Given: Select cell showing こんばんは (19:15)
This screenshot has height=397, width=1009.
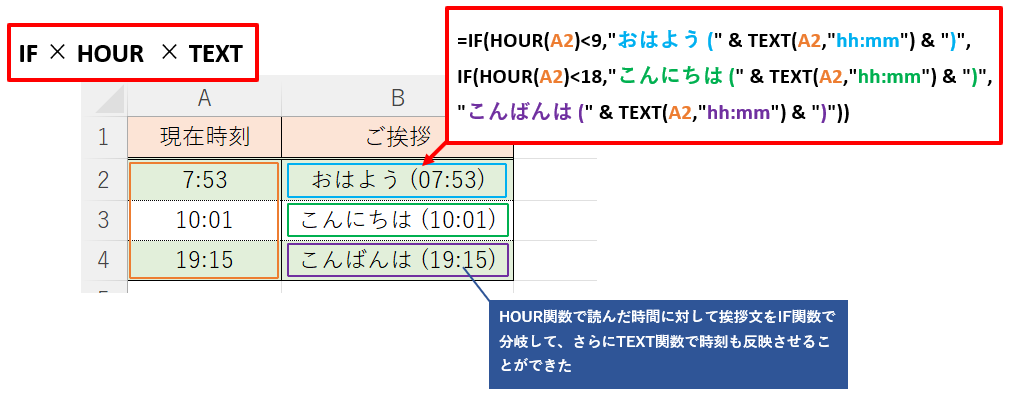Looking at the screenshot, I should coord(398,260).
